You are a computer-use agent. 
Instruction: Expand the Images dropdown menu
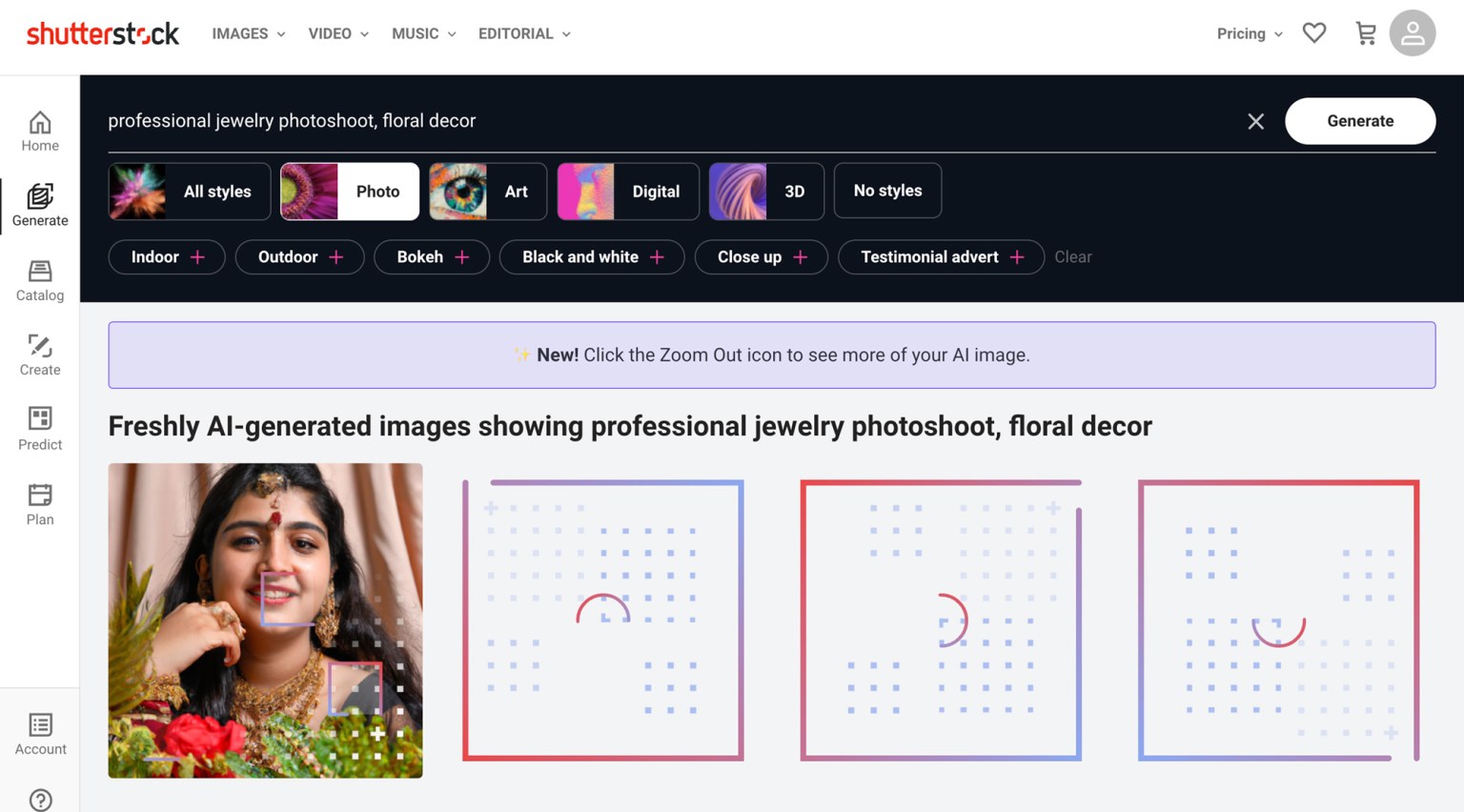(x=248, y=33)
